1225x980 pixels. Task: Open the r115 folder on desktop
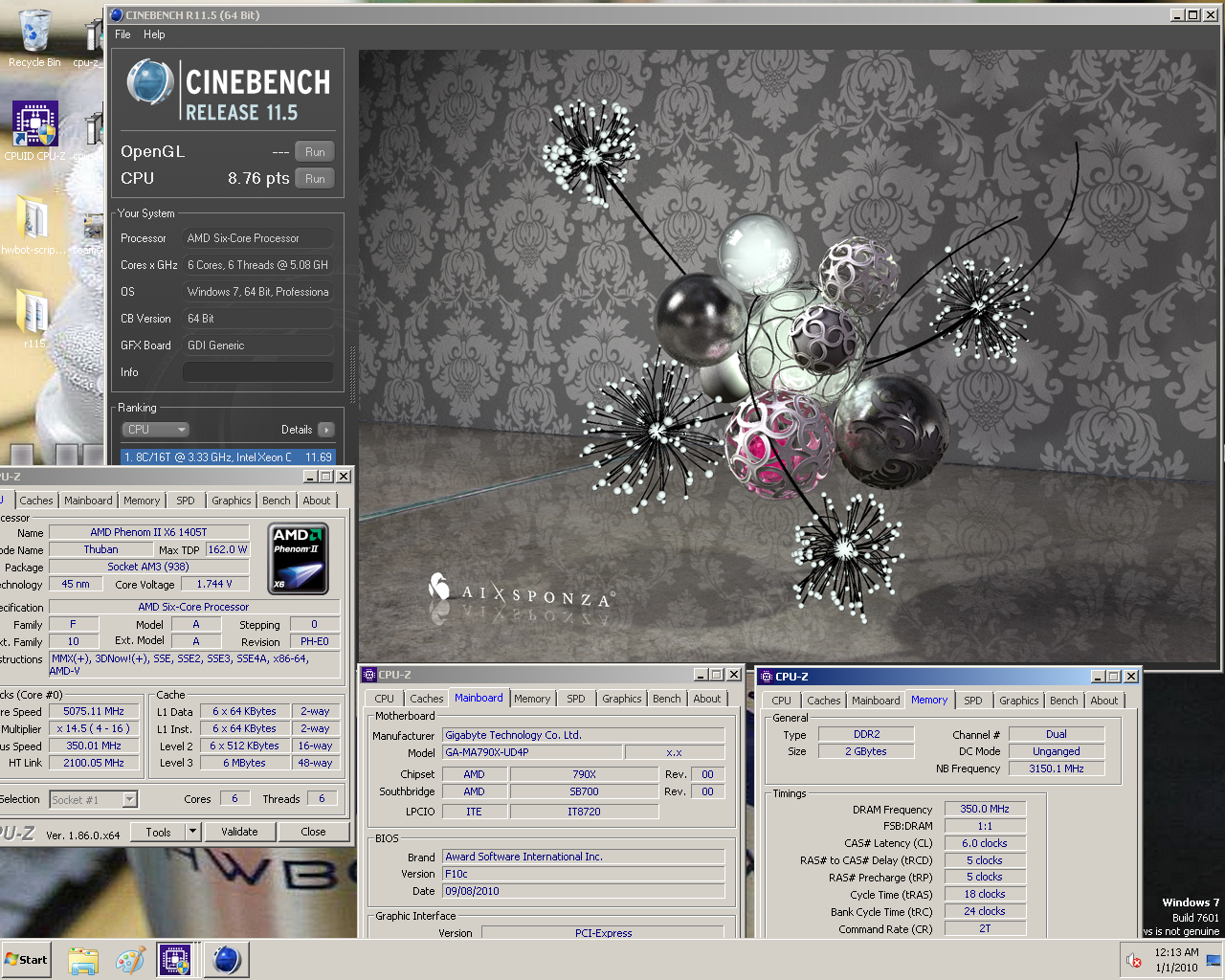pos(34,318)
